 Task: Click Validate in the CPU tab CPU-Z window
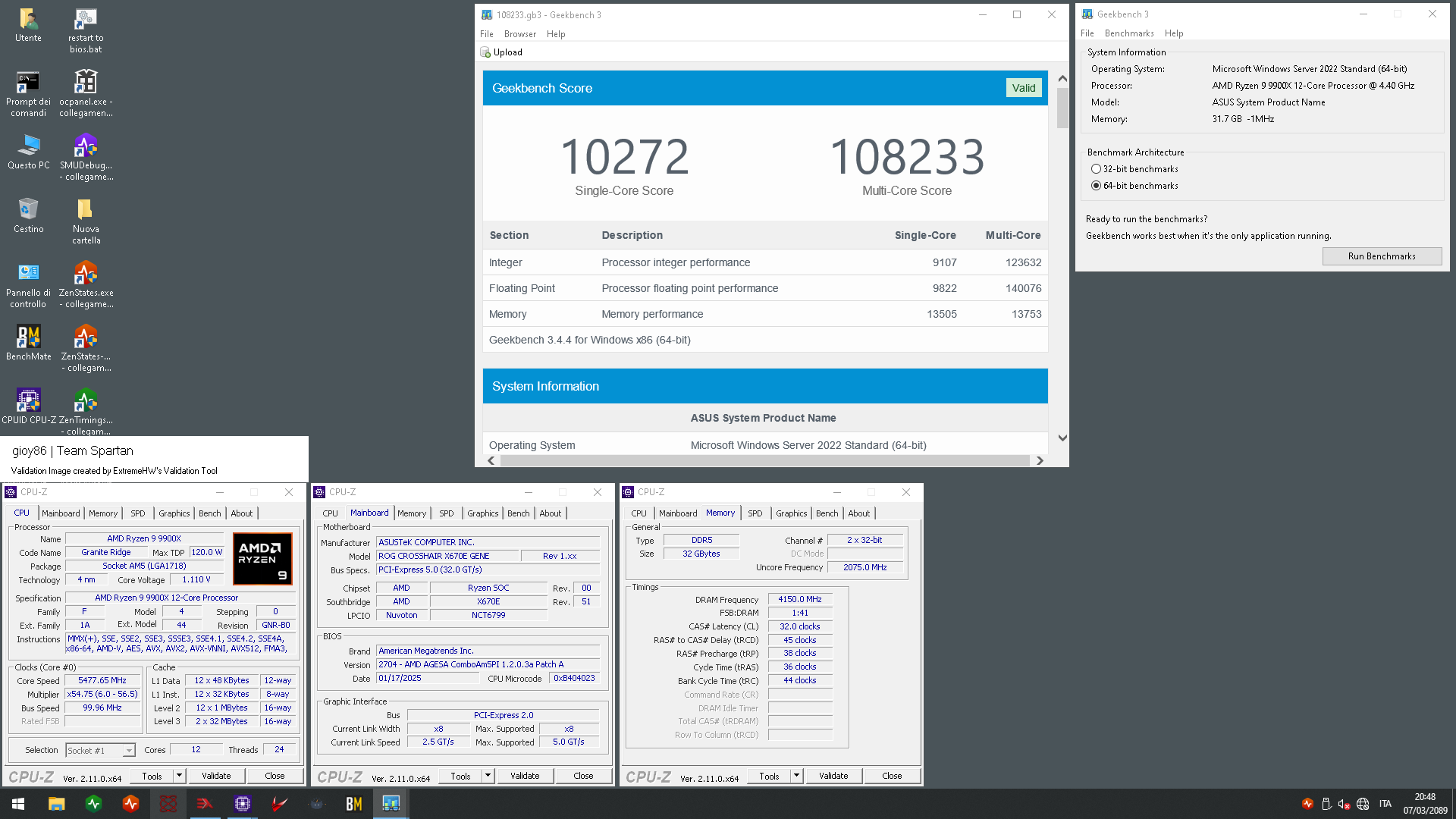pyautogui.click(x=216, y=776)
